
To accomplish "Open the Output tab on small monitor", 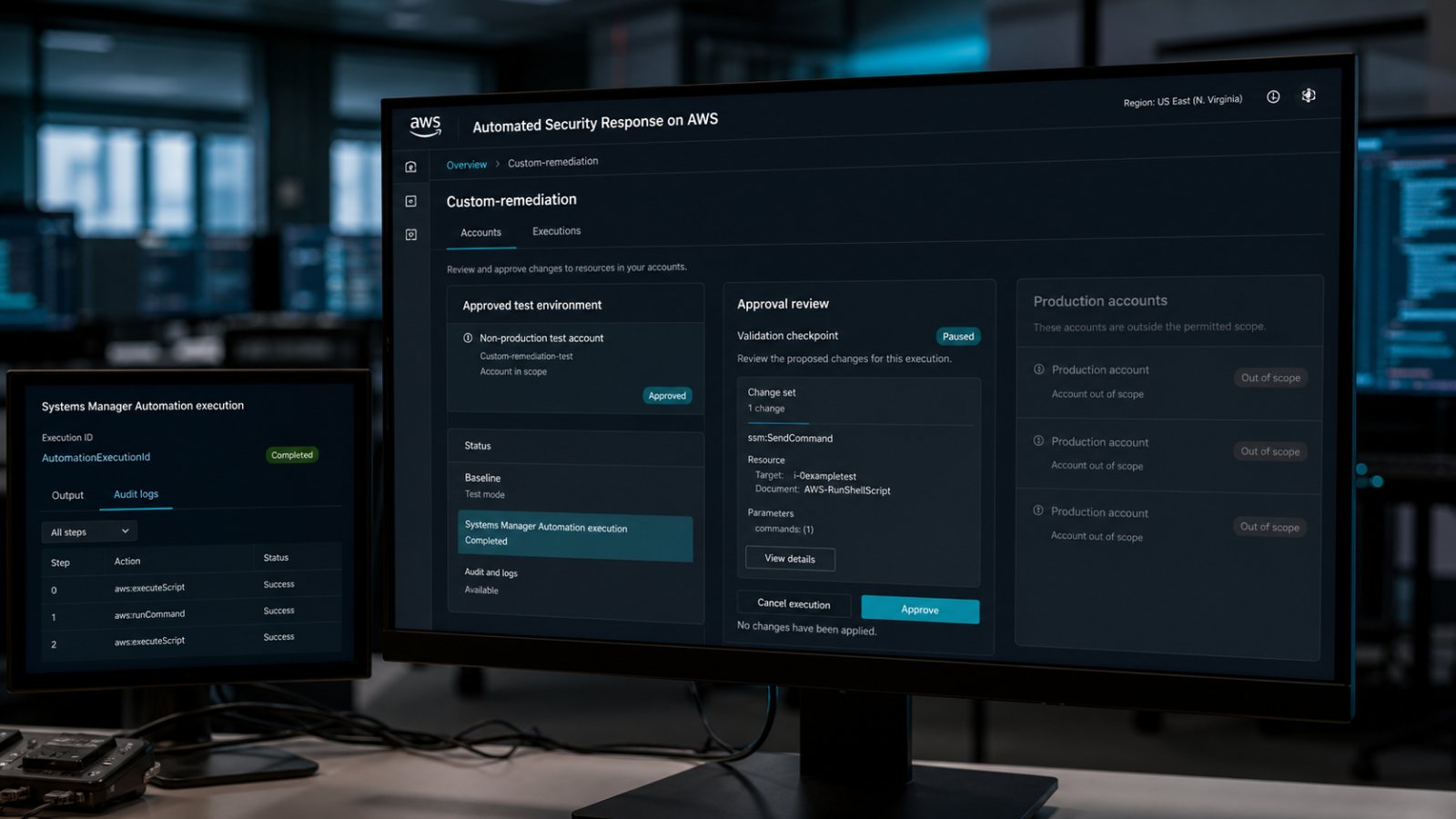I will coord(67,495).
